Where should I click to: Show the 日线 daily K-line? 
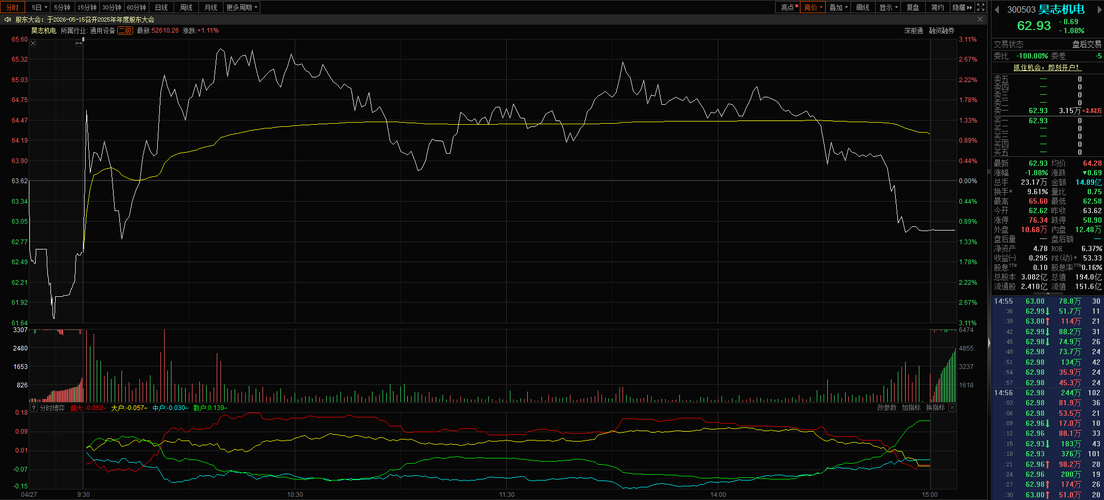click(x=161, y=7)
